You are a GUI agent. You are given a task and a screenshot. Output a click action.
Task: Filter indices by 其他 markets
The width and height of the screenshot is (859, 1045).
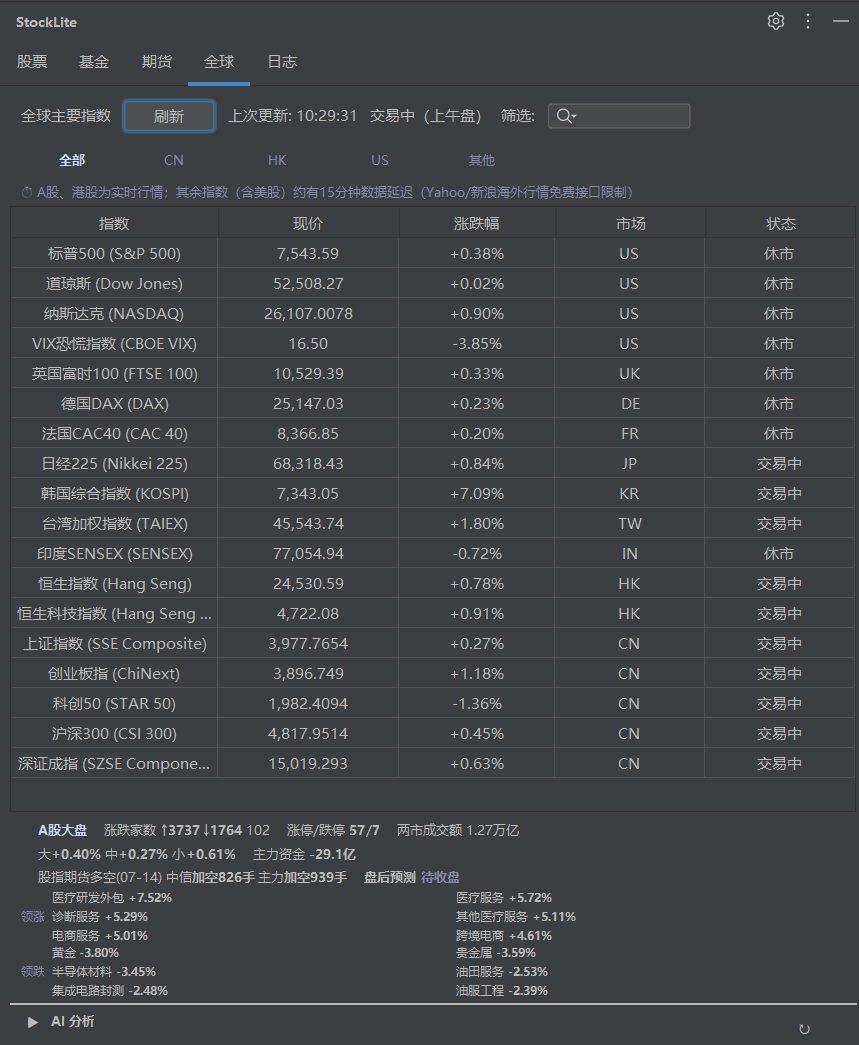tap(482, 160)
